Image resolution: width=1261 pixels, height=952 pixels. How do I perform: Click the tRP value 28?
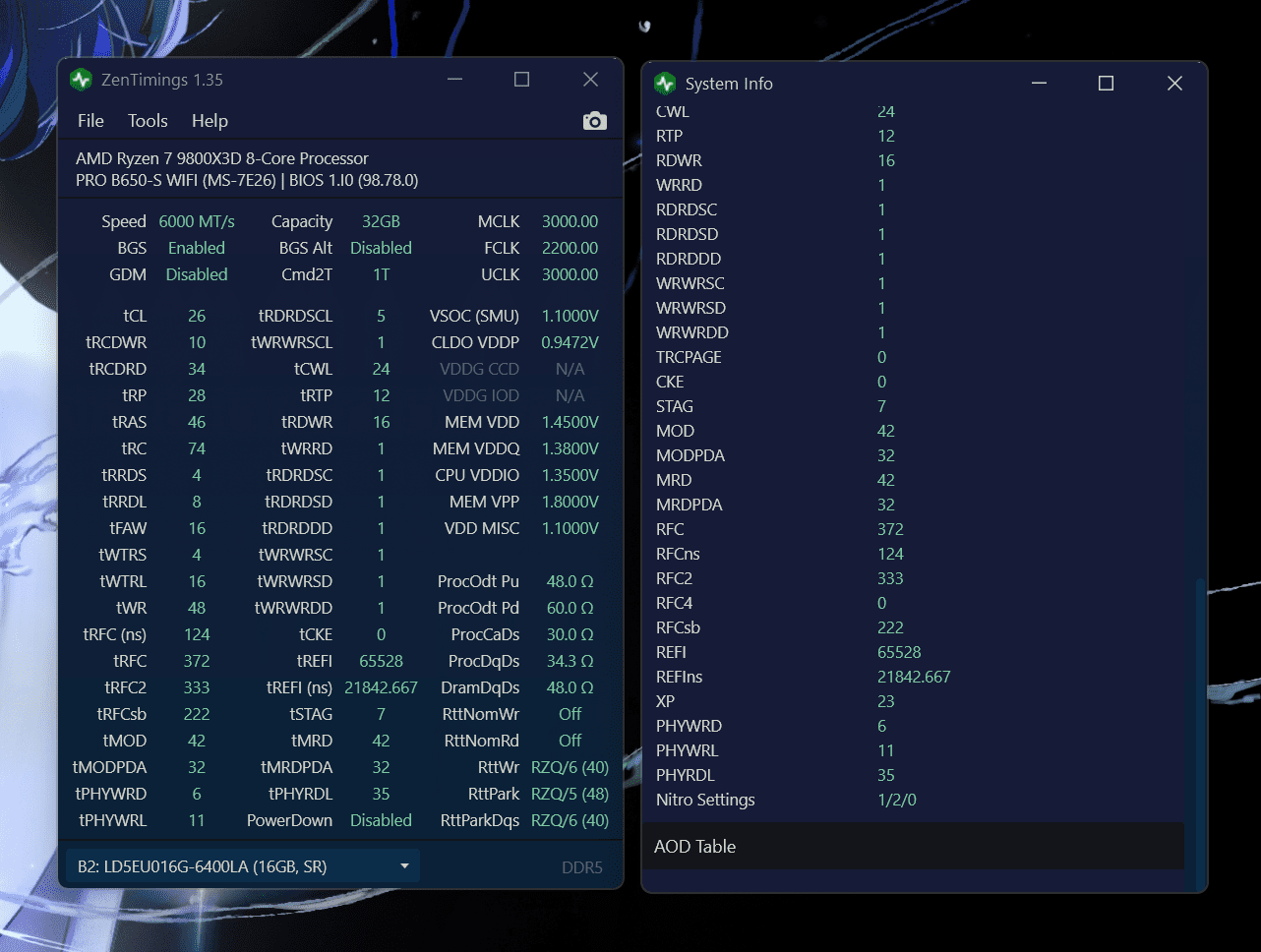(197, 395)
